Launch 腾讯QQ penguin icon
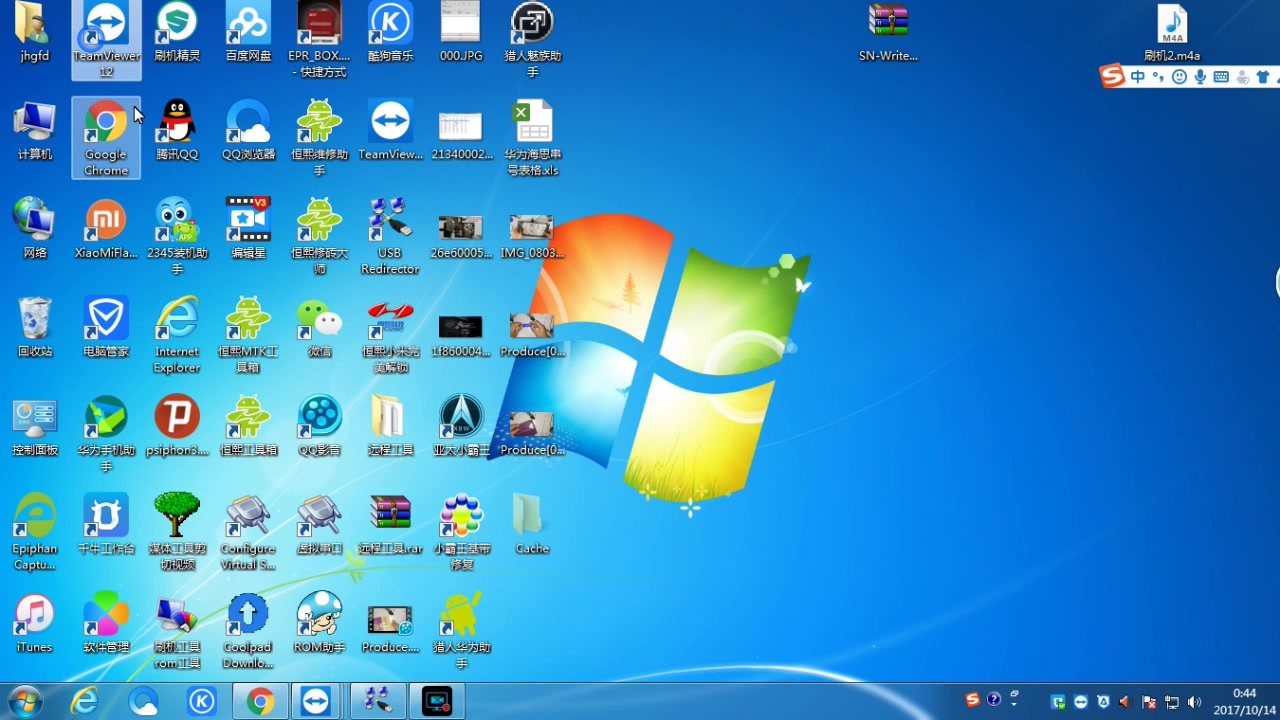Viewport: 1280px width, 720px height. click(177, 131)
